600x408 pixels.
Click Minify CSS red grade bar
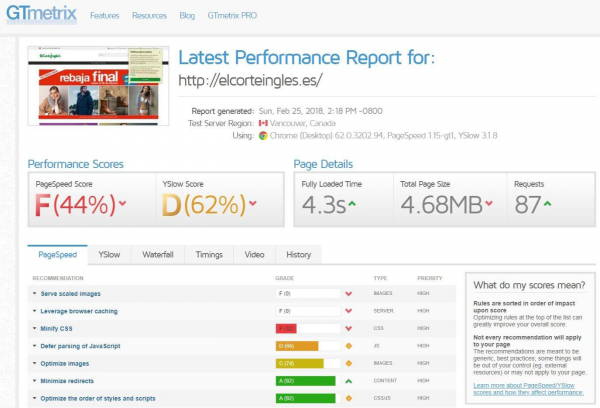pos(286,328)
